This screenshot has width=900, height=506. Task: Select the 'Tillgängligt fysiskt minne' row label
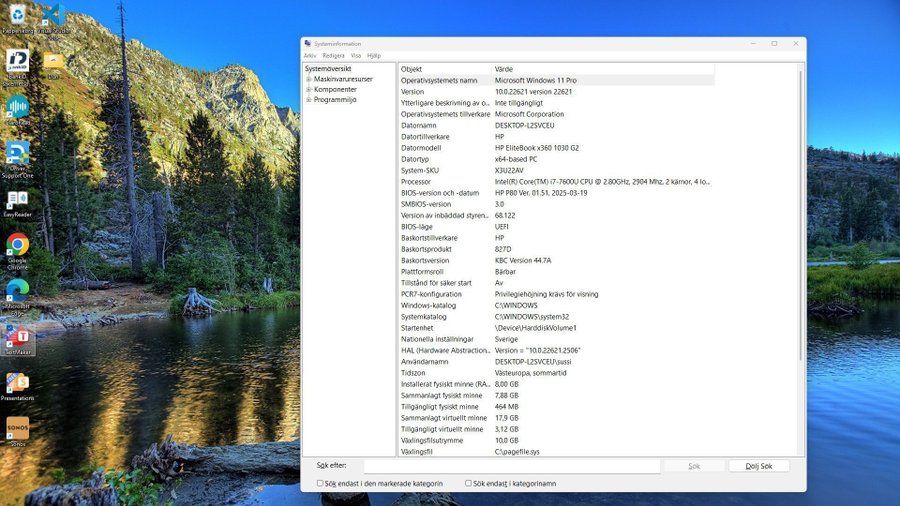pos(440,407)
